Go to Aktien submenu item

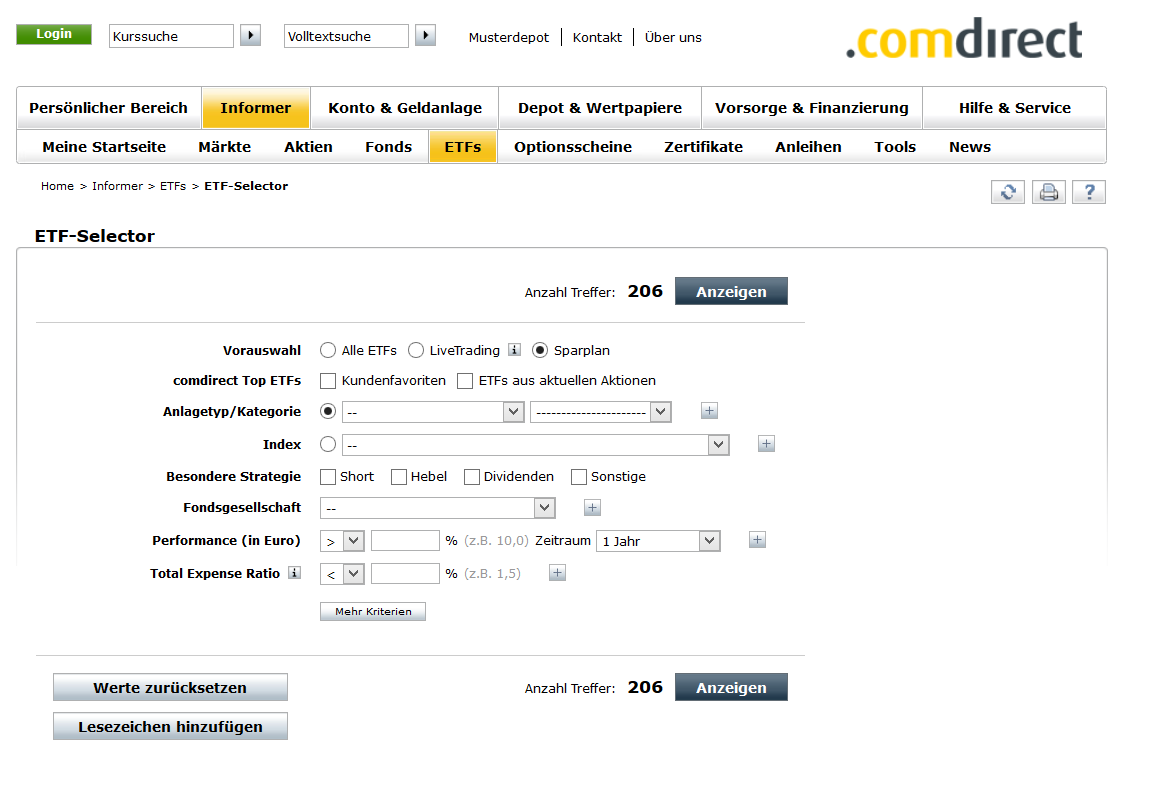tap(308, 147)
